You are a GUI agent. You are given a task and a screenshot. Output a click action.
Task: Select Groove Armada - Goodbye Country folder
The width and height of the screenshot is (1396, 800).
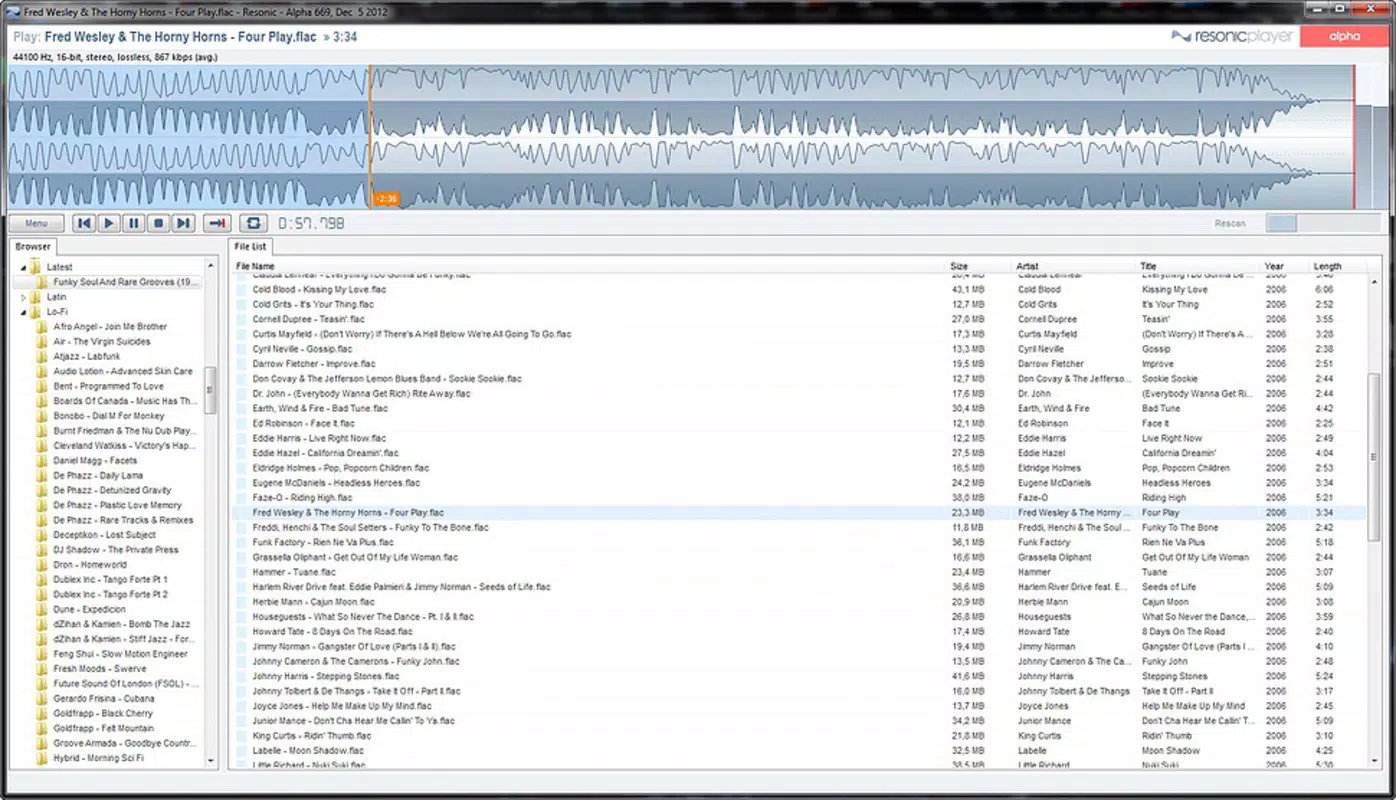pos(124,744)
